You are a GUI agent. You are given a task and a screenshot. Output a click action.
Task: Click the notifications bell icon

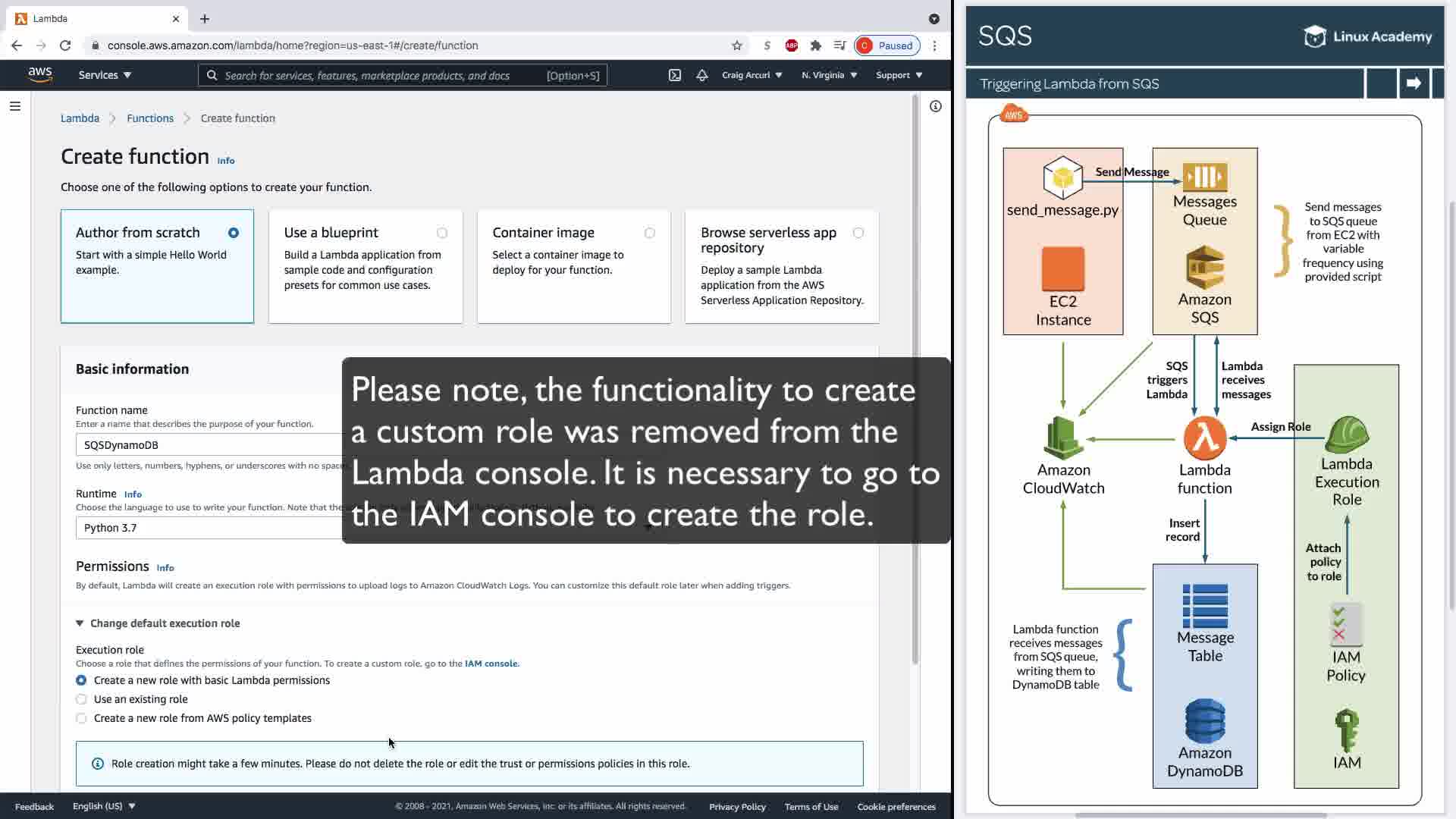click(702, 75)
